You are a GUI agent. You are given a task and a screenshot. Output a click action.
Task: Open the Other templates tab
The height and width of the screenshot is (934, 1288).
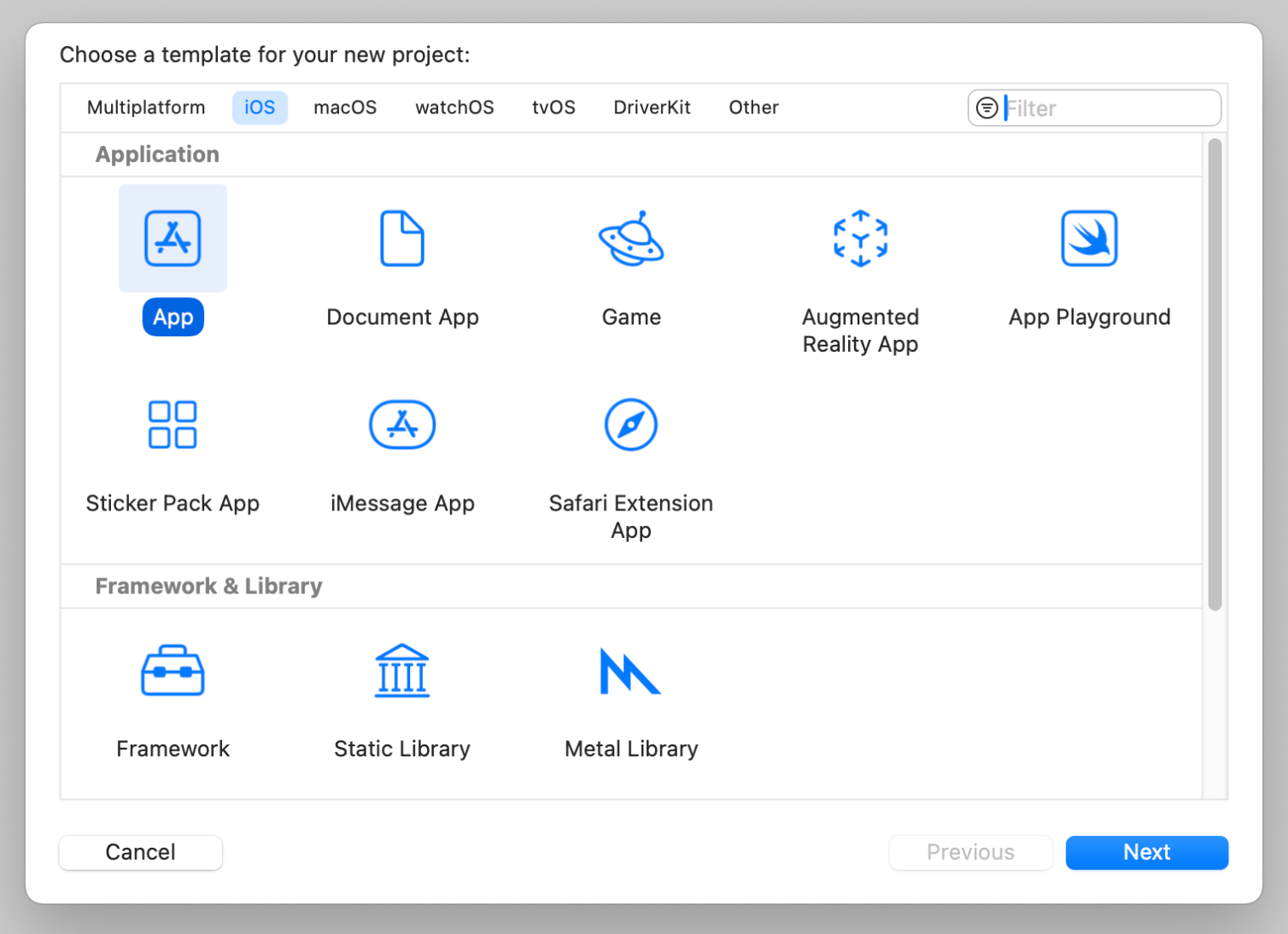(753, 108)
